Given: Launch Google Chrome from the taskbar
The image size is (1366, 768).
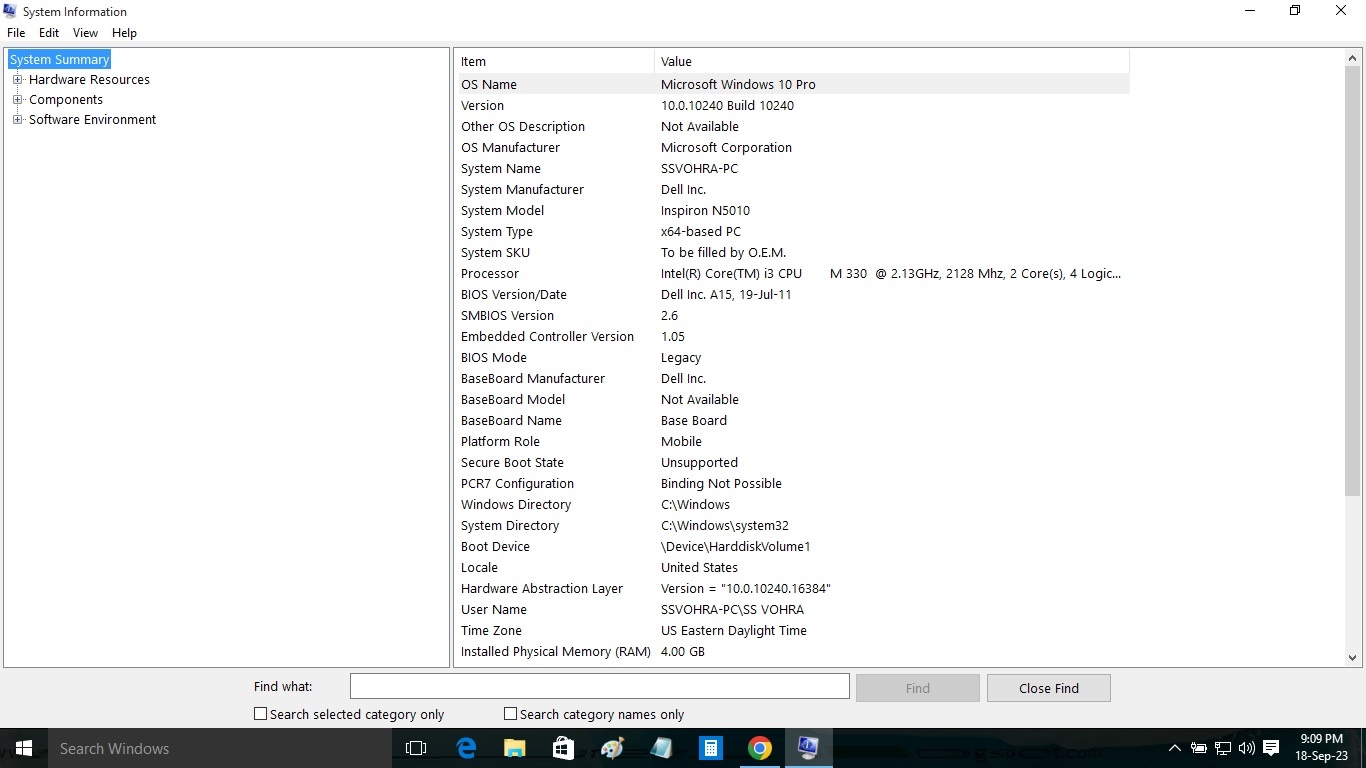Looking at the screenshot, I should pyautogui.click(x=760, y=748).
